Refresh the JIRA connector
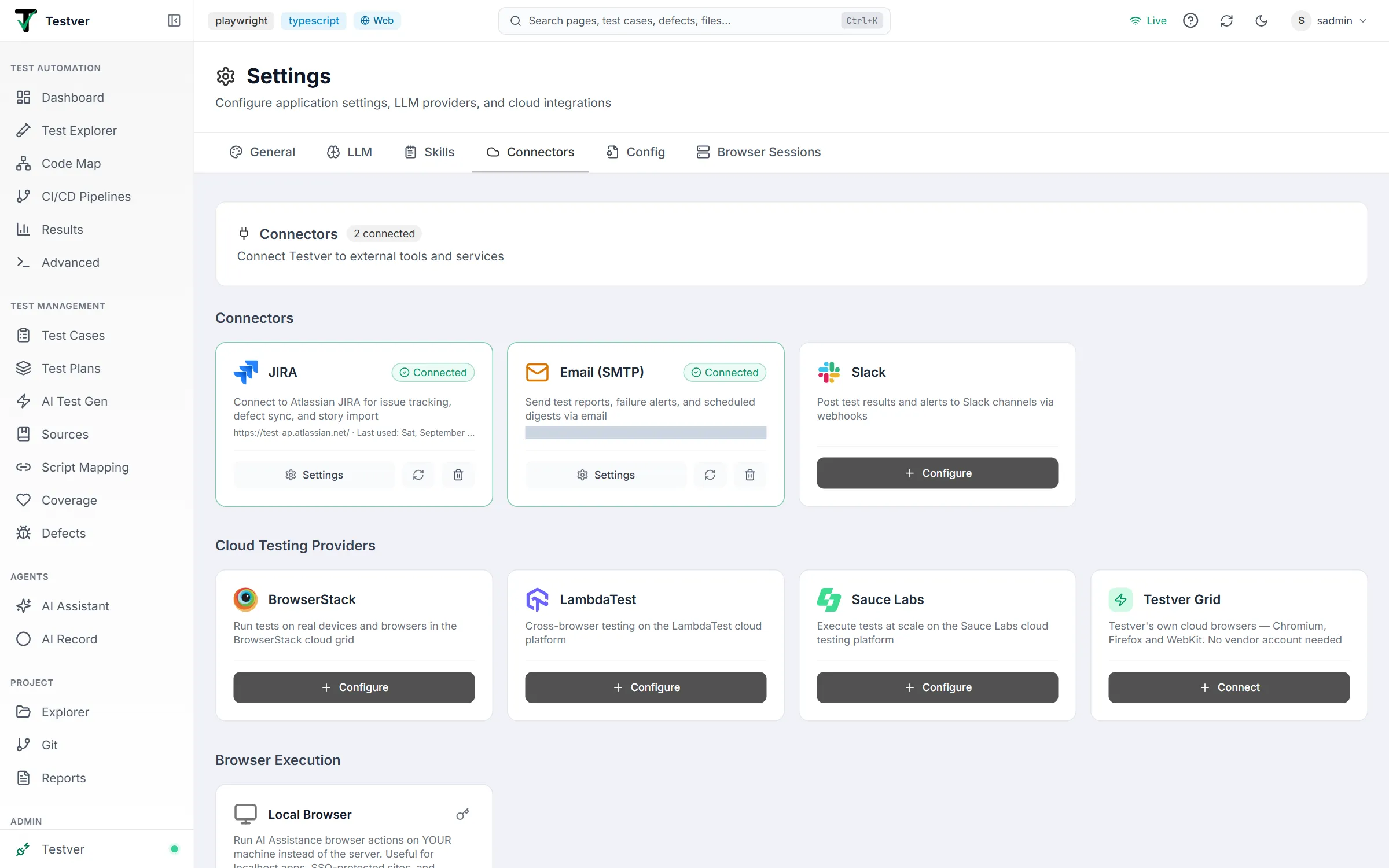The width and height of the screenshot is (1389, 868). tap(418, 475)
